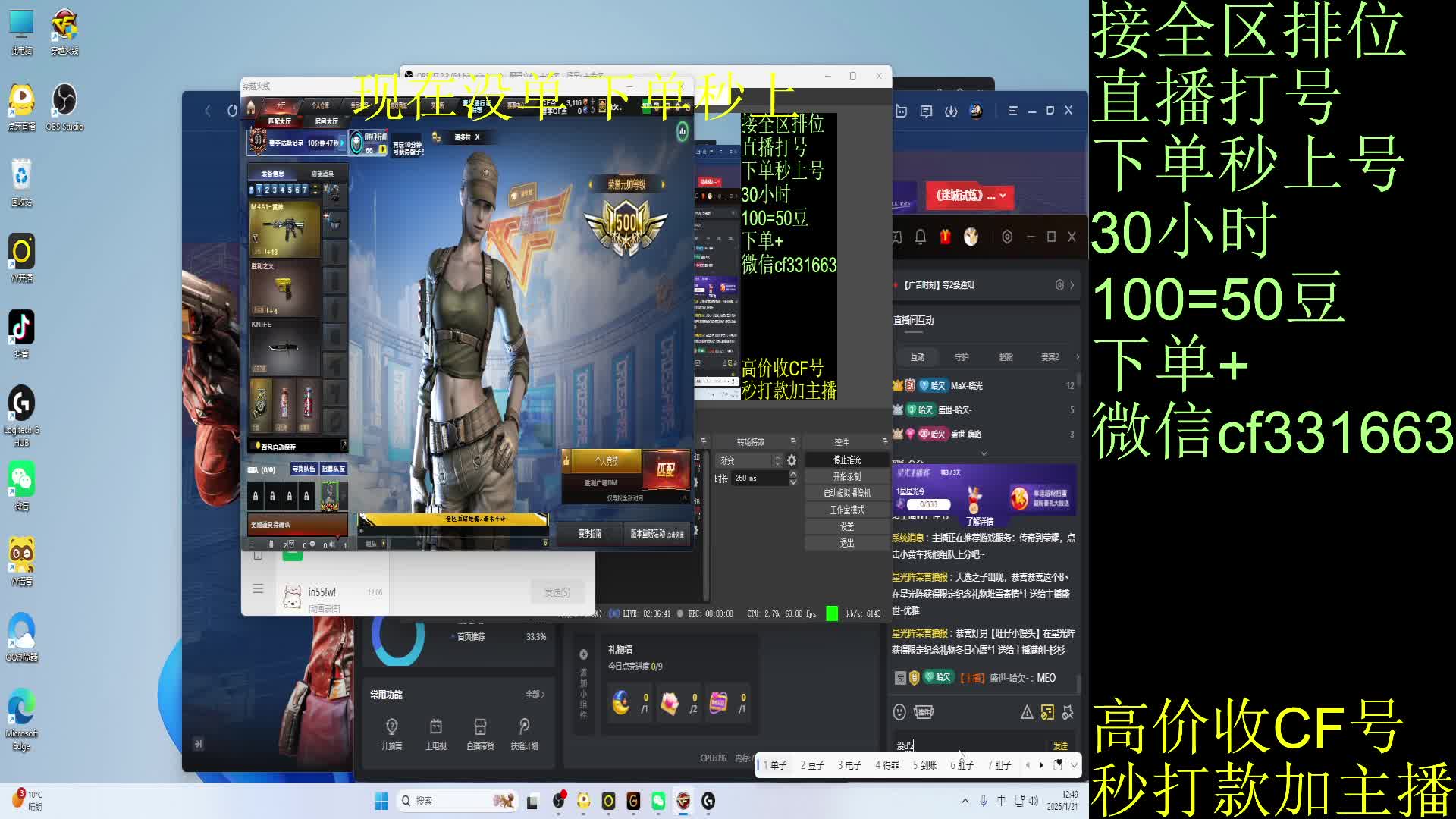Screen dimensions: 1456x819
Task: Select 房间大厅 tab in game lobby
Action: 326,121
